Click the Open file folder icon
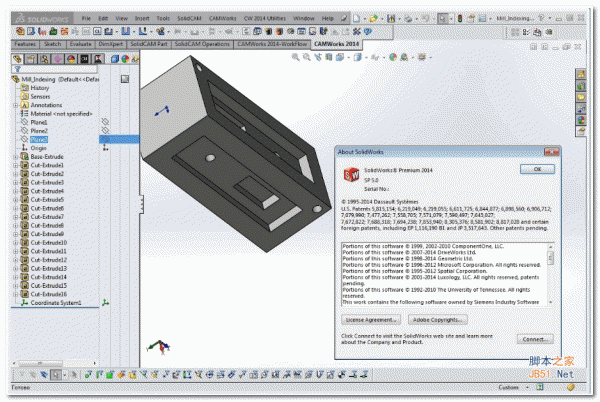 coord(373,18)
